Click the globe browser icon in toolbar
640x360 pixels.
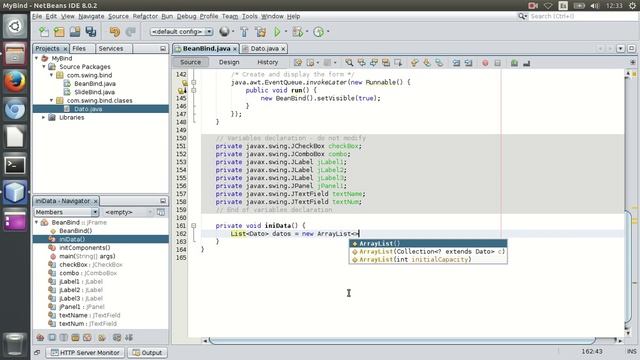tap(224, 31)
